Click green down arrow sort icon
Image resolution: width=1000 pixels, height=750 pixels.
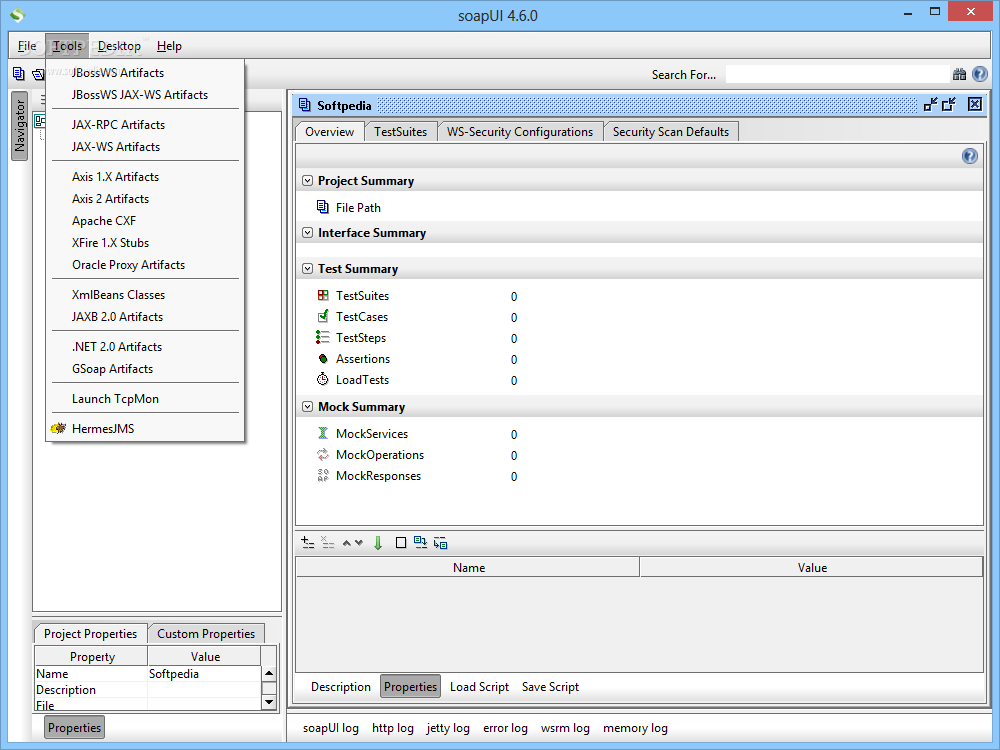(x=378, y=543)
